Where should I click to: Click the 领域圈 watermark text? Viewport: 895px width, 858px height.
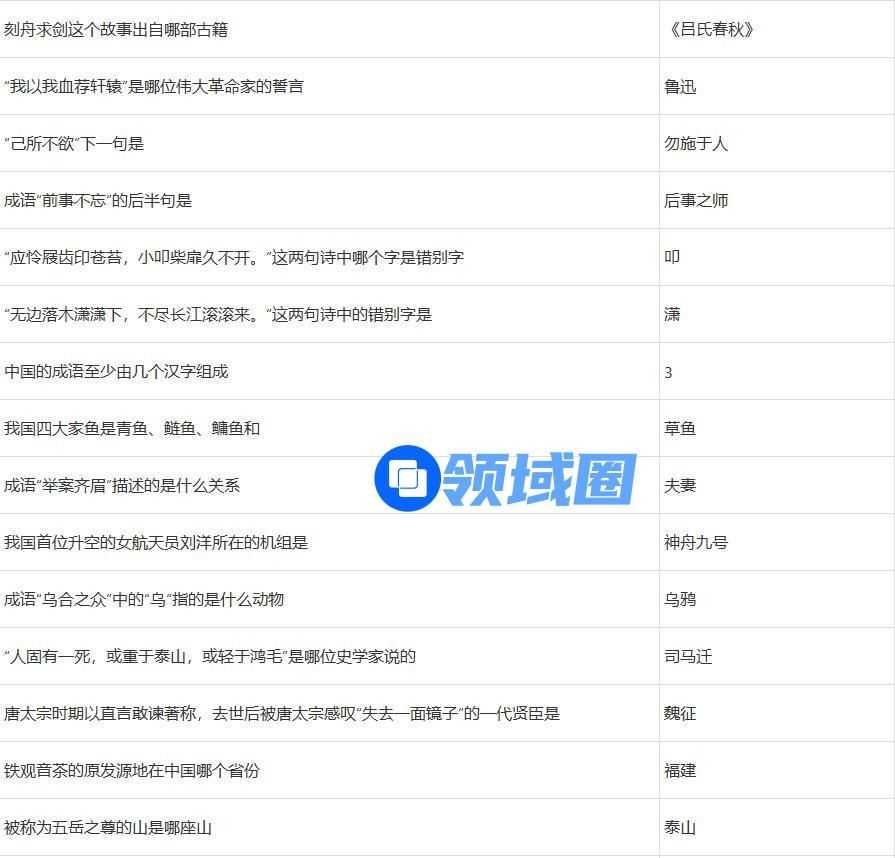point(539,479)
